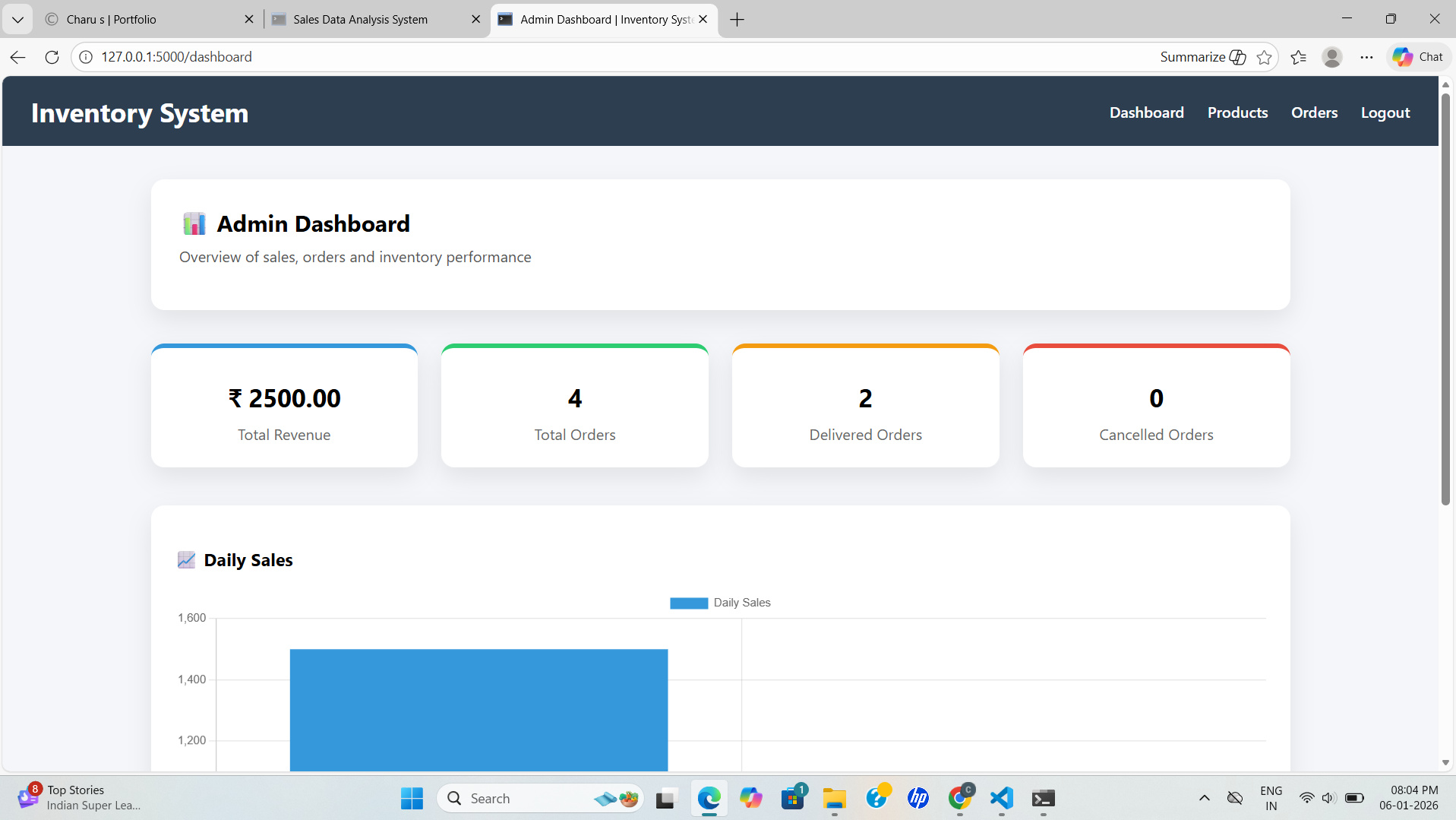Open Visual Studio Code from taskbar
1456x820 pixels.
[x=1002, y=798]
